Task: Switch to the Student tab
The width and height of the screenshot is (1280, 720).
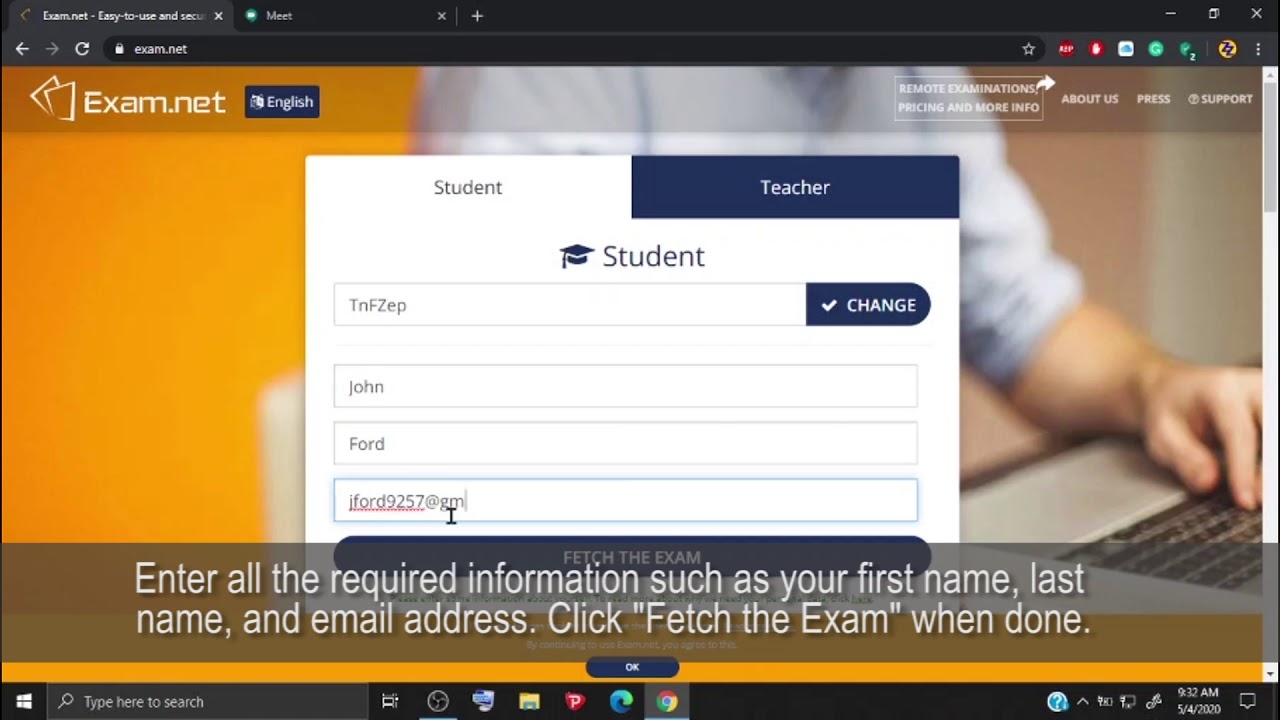Action: pos(468,187)
